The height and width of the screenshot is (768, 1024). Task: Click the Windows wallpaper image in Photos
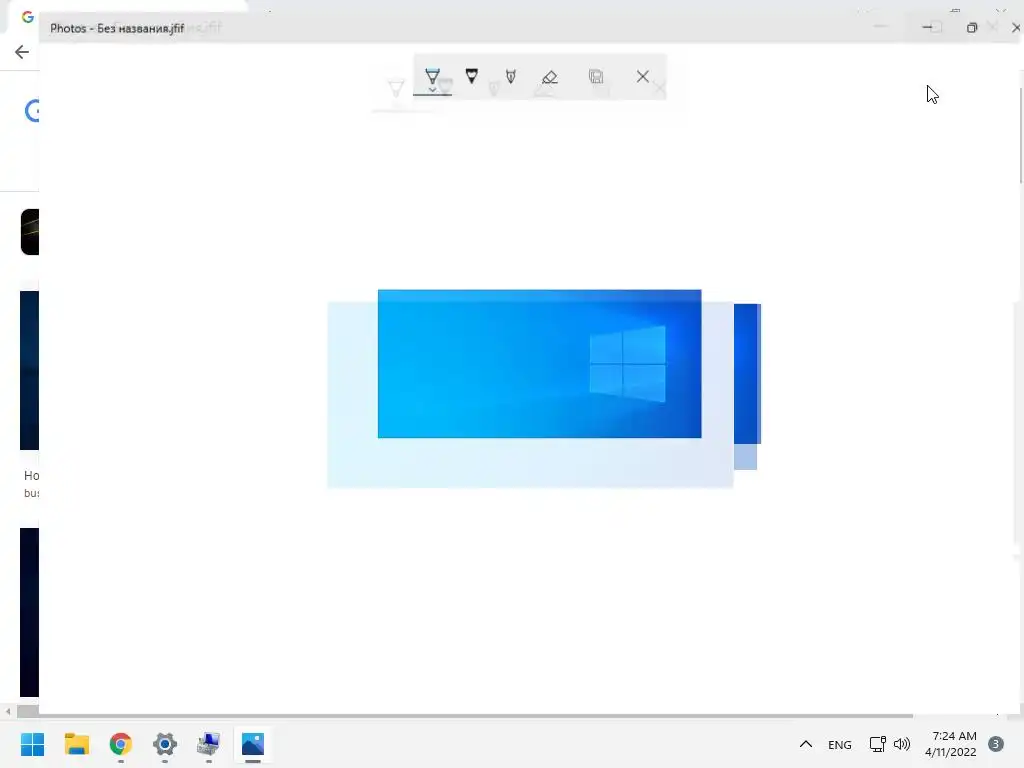[x=539, y=364]
